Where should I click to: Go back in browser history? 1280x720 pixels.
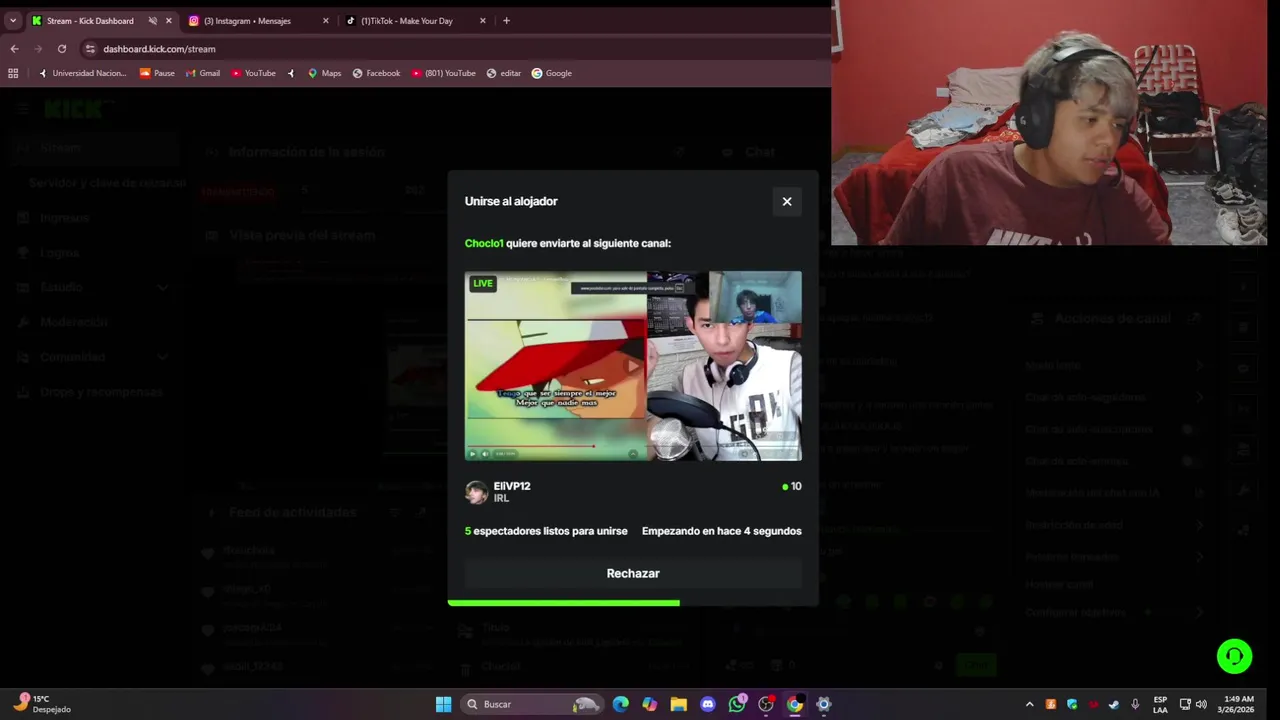(x=14, y=48)
